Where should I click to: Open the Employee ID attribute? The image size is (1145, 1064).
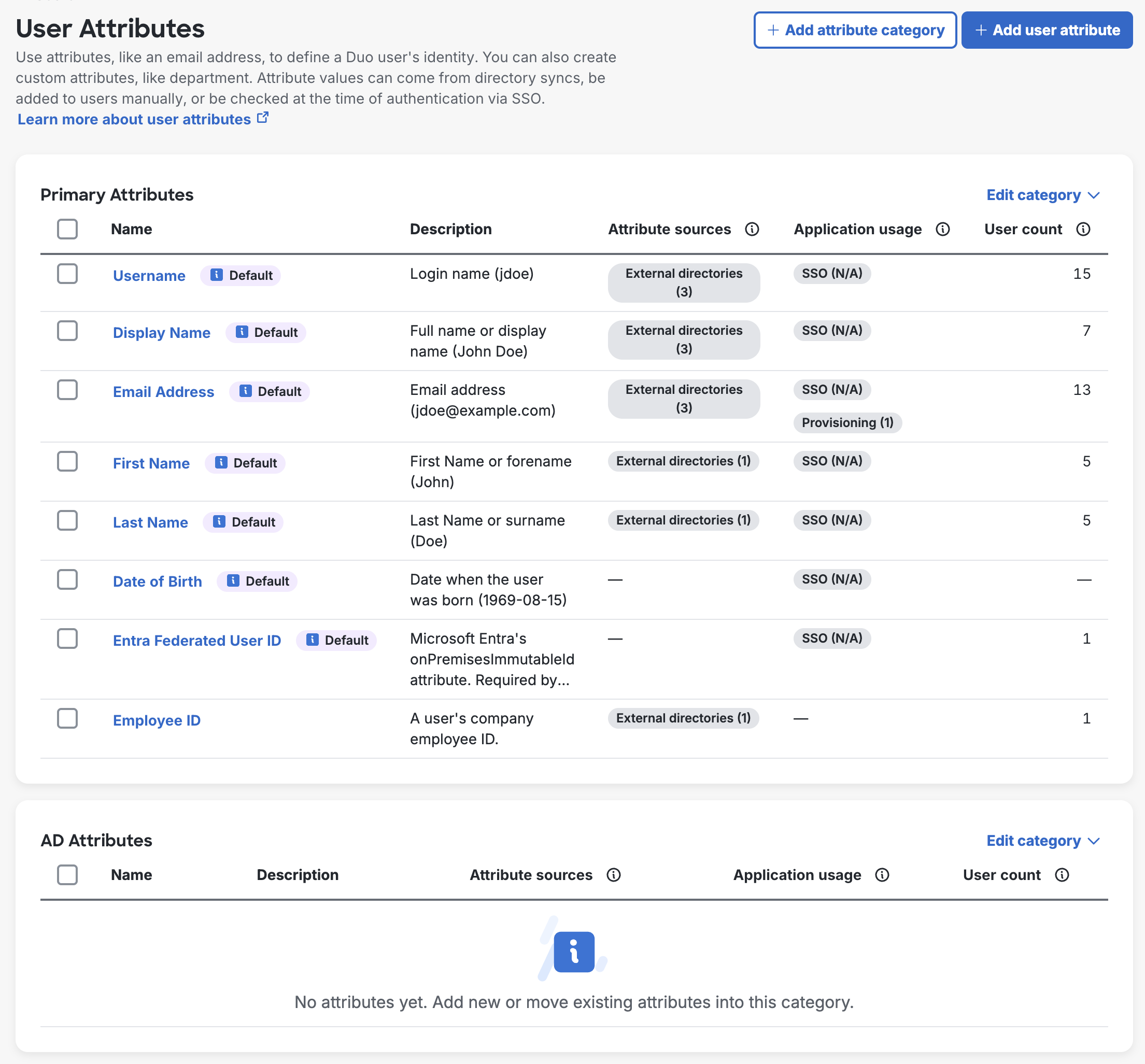(x=156, y=720)
